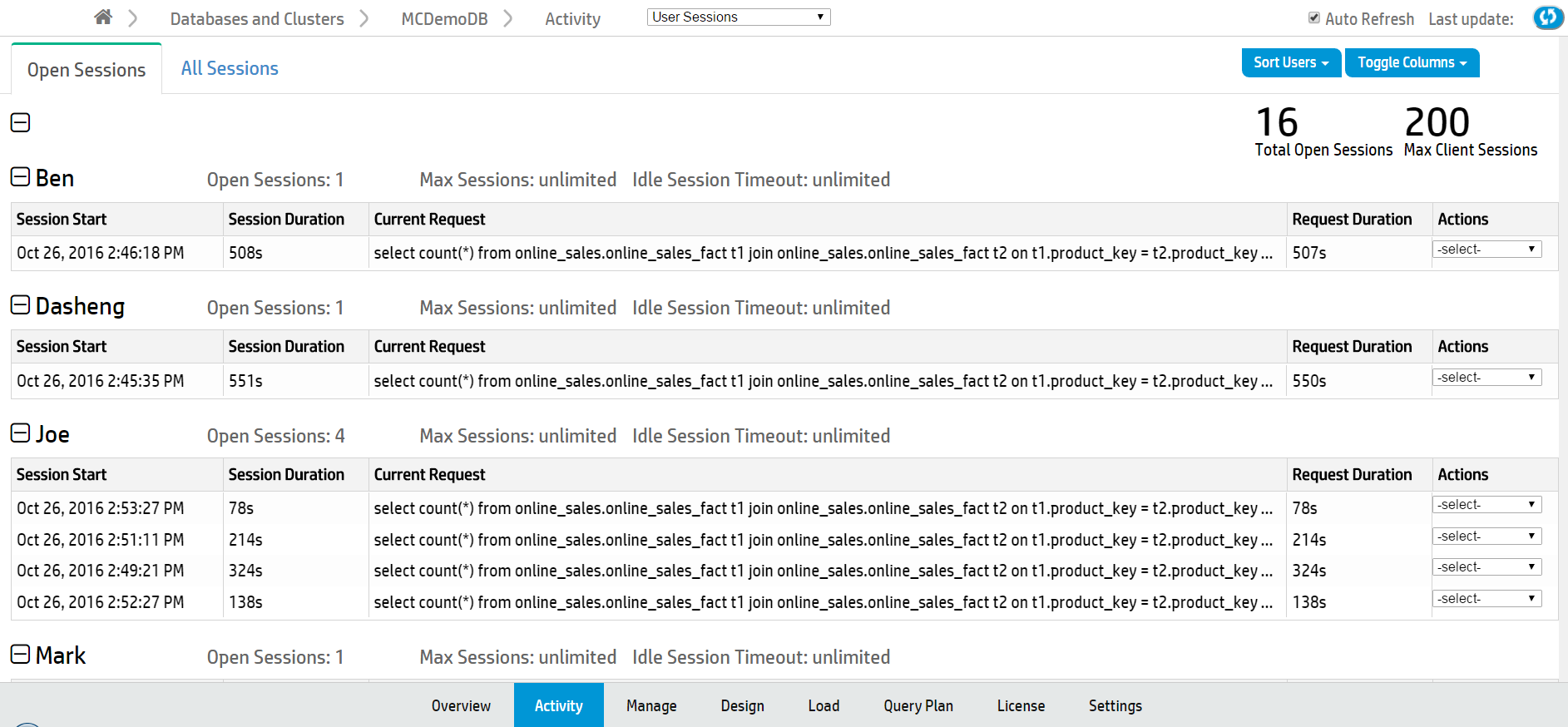This screenshot has height=727, width=1568.
Task: Switch to the All Sessions tab
Action: [x=230, y=69]
